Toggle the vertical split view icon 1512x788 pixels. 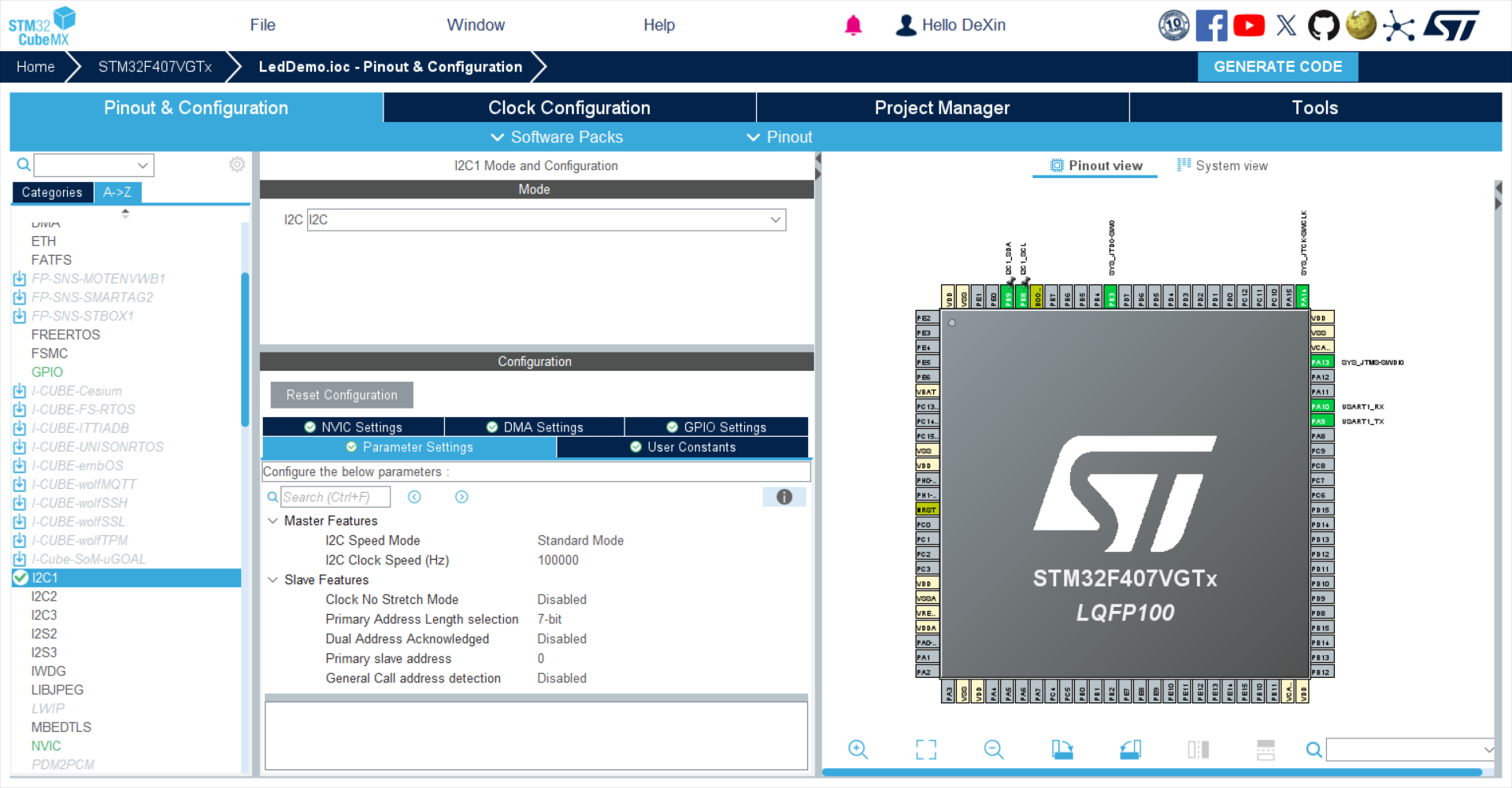click(1199, 749)
